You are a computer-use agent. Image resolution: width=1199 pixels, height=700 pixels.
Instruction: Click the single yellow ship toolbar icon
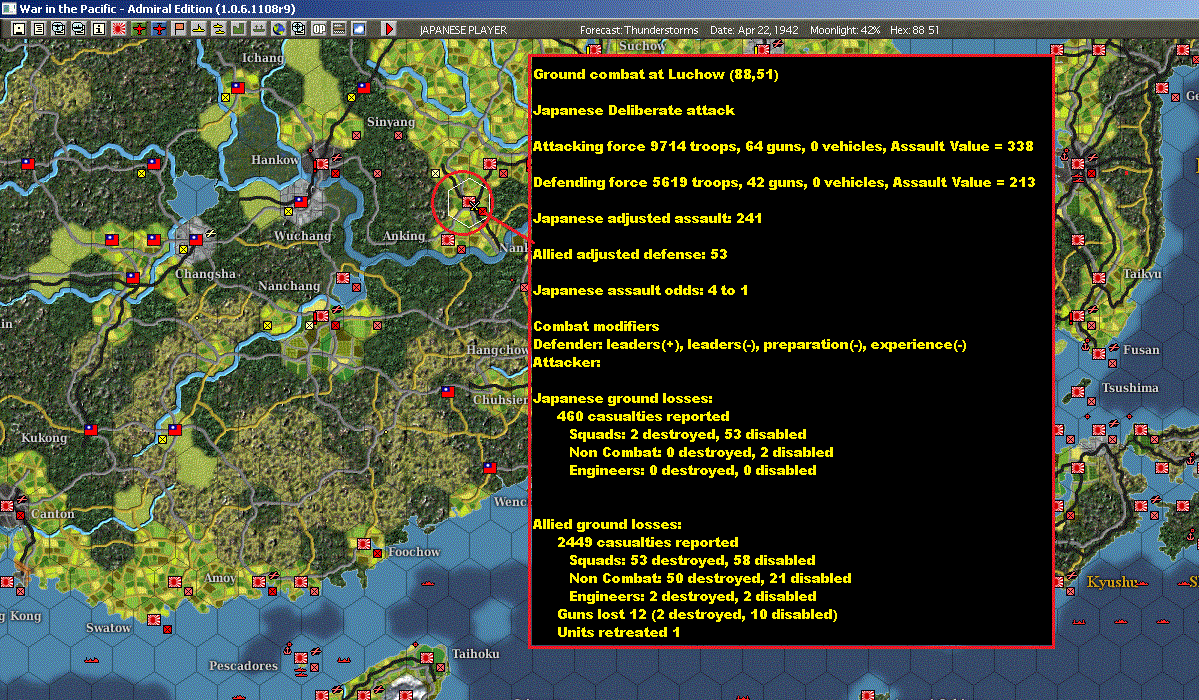[x=199, y=29]
